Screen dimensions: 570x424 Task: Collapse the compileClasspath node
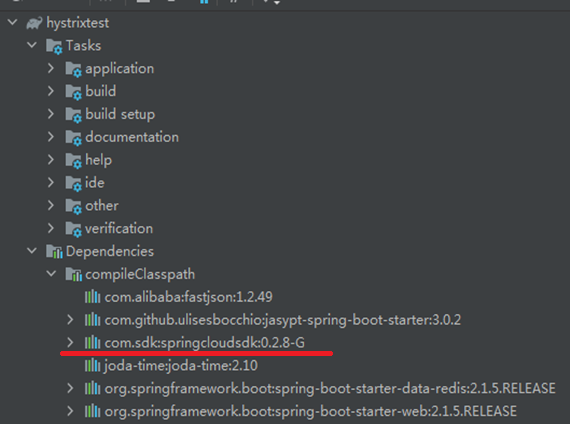[51, 273]
